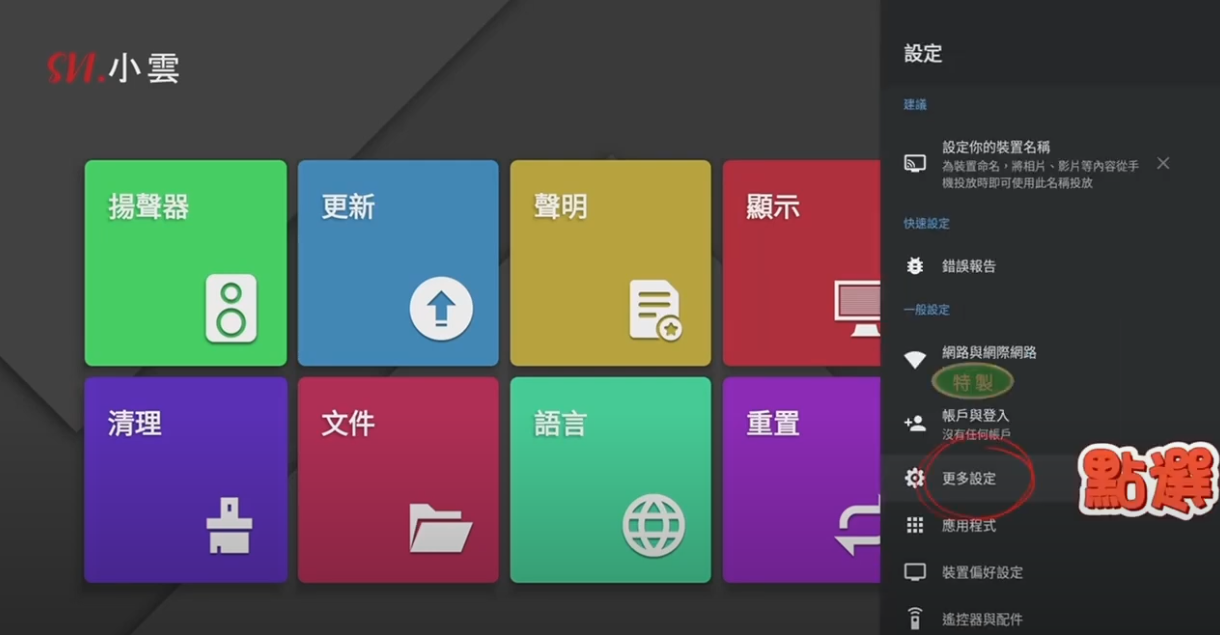Click the 小雲 logo
This screenshot has height=635, width=1220.
[x=113, y=68]
